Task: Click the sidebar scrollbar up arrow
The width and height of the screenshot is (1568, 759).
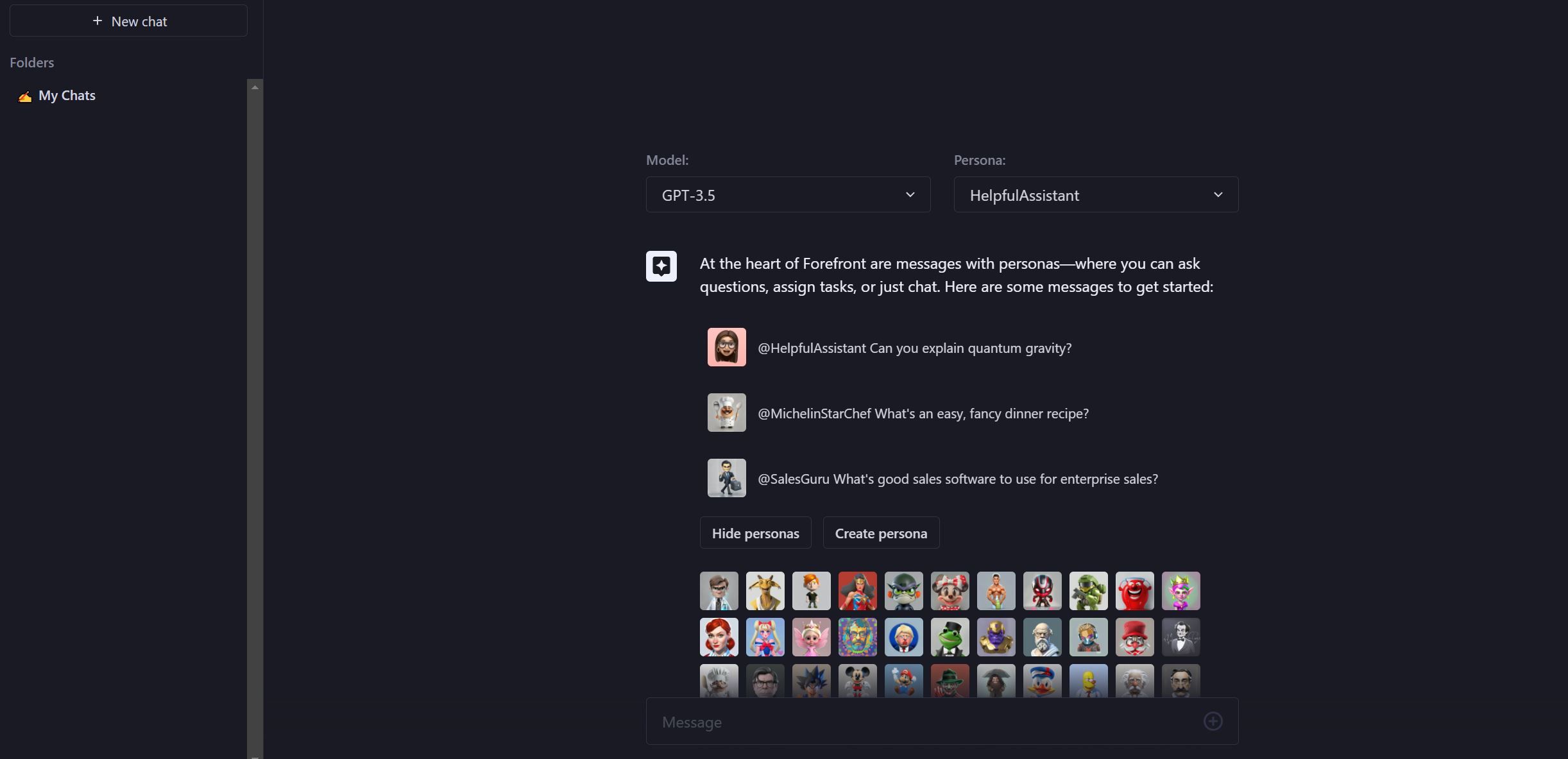Action: coord(255,87)
